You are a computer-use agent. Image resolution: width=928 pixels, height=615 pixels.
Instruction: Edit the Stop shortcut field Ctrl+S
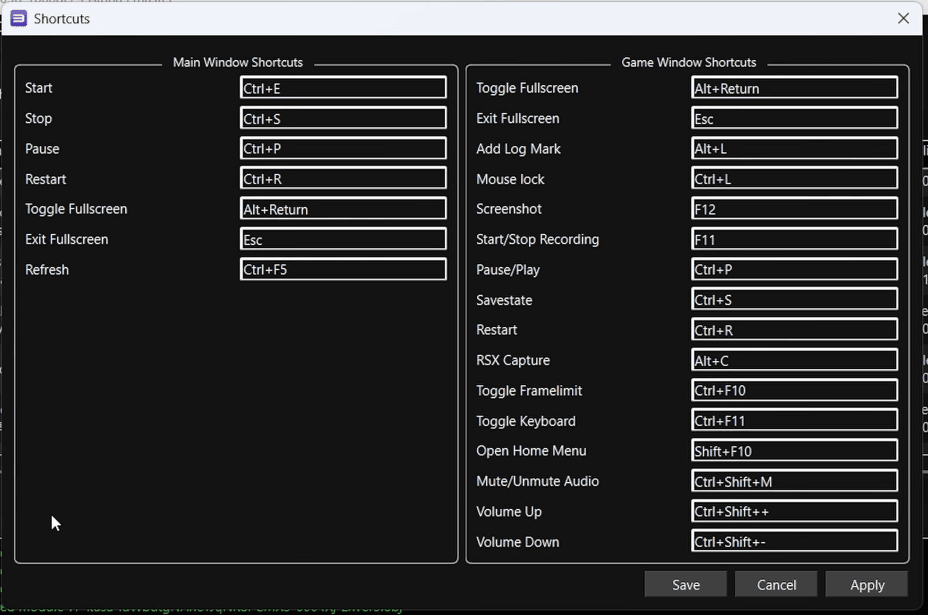point(343,118)
